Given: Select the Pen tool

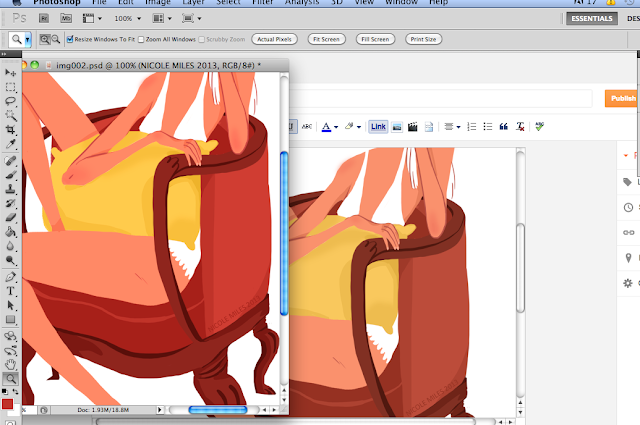Looking at the screenshot, I should (10, 277).
